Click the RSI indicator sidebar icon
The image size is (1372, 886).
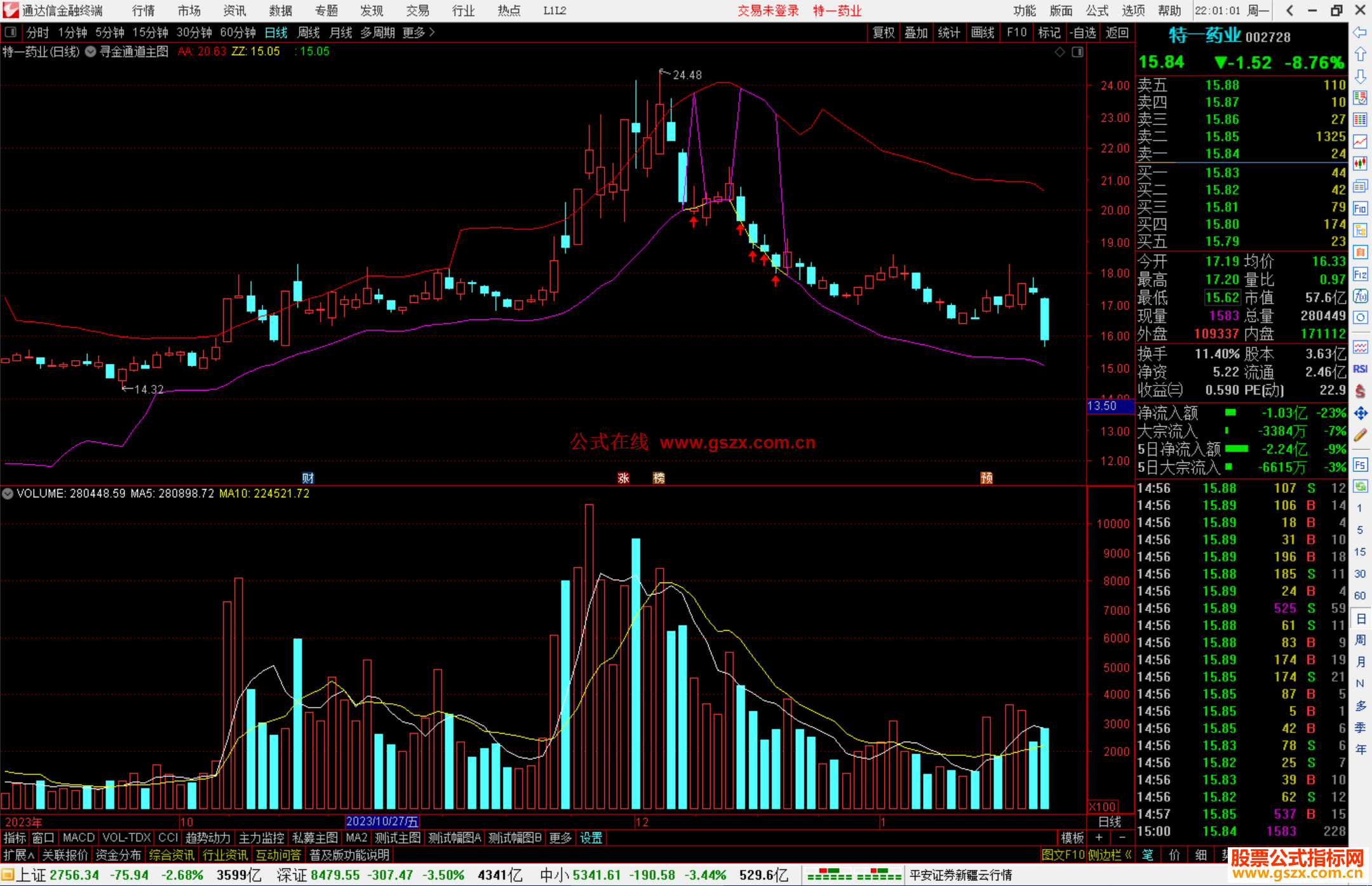(1360, 369)
